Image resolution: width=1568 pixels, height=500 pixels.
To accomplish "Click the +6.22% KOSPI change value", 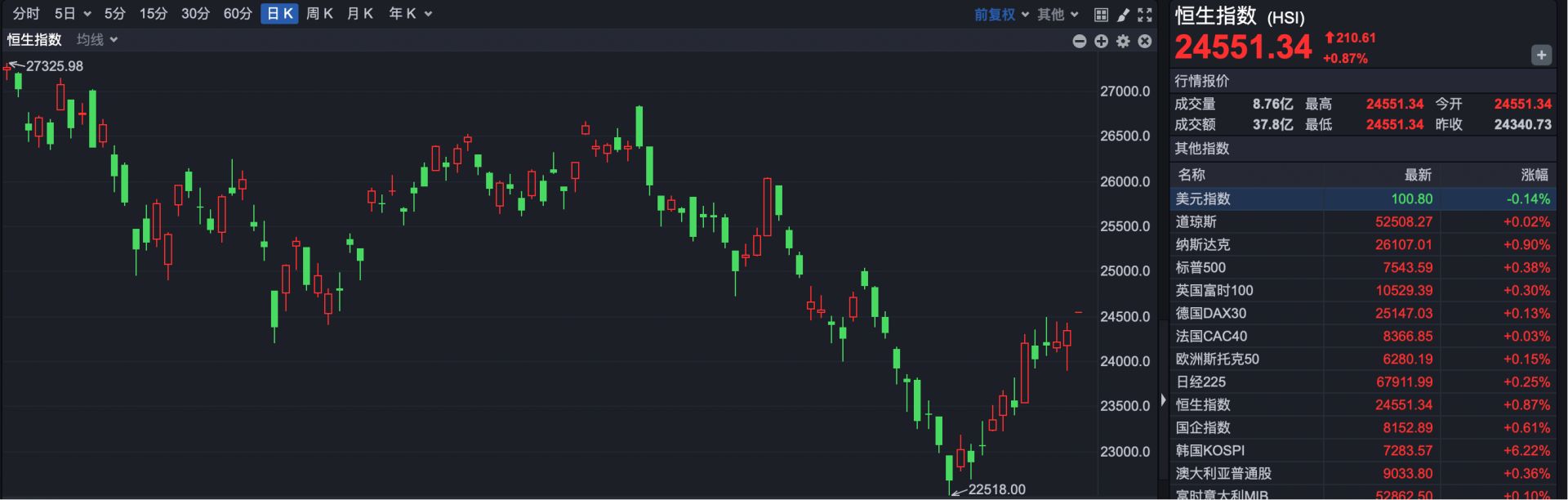I will pyautogui.click(x=1526, y=450).
